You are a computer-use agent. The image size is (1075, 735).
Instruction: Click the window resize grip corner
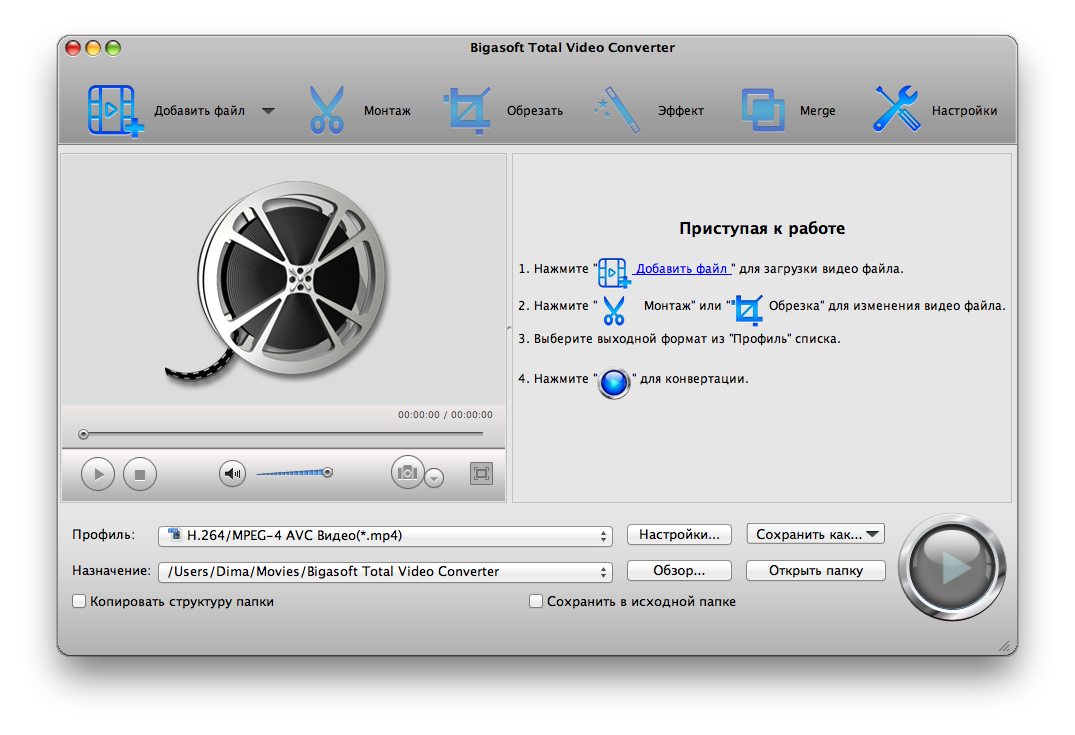click(x=1004, y=645)
